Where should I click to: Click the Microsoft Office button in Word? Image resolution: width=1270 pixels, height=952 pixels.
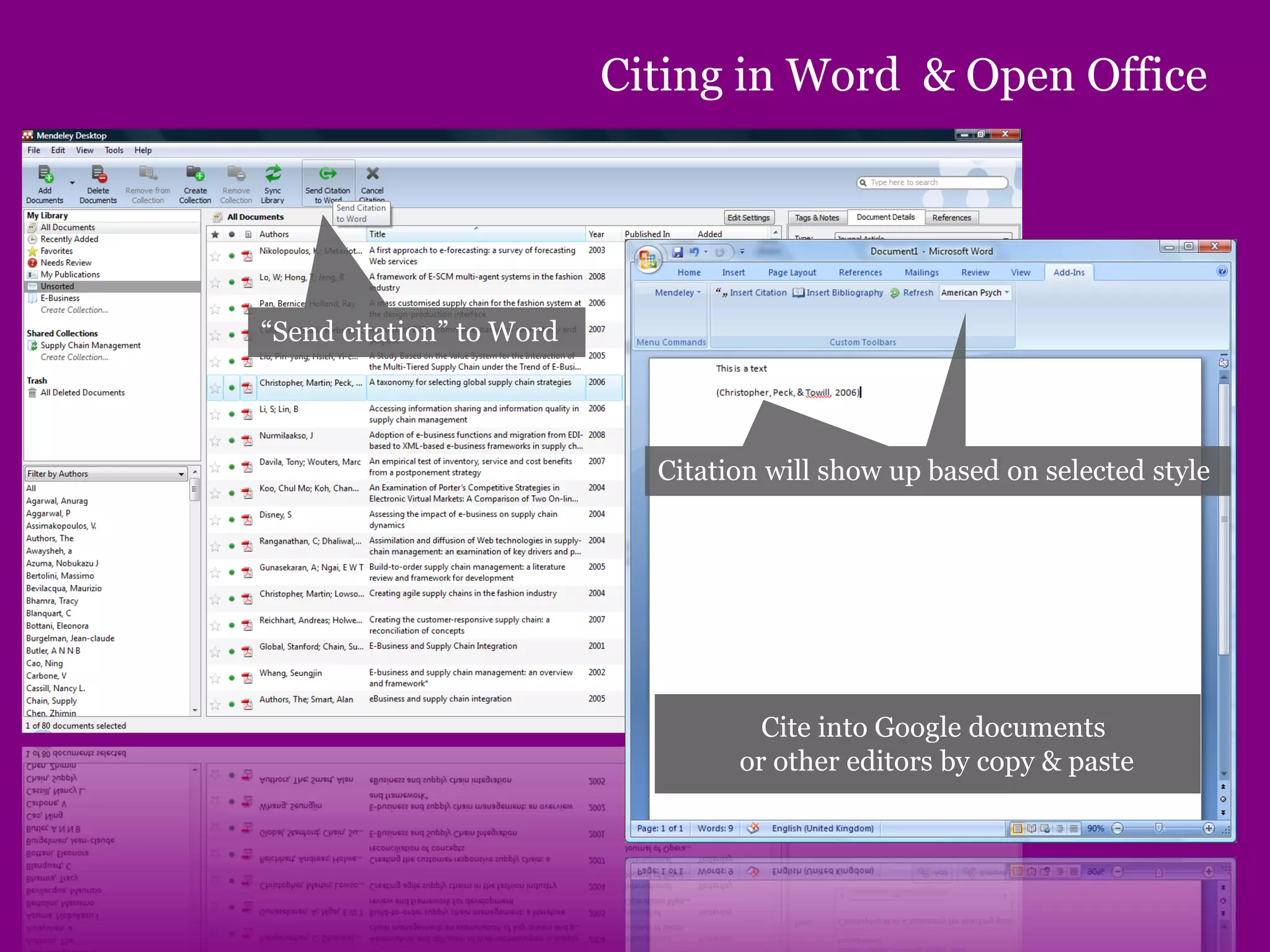coord(648,259)
